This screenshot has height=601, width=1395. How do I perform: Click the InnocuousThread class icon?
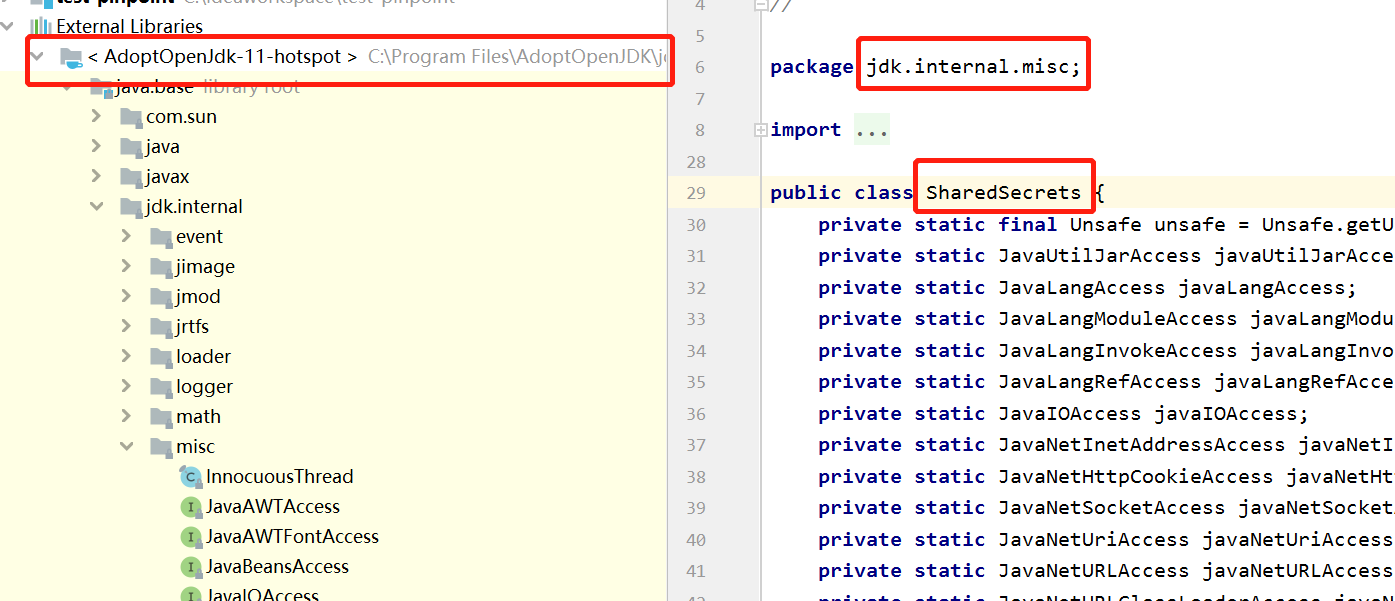point(190,477)
